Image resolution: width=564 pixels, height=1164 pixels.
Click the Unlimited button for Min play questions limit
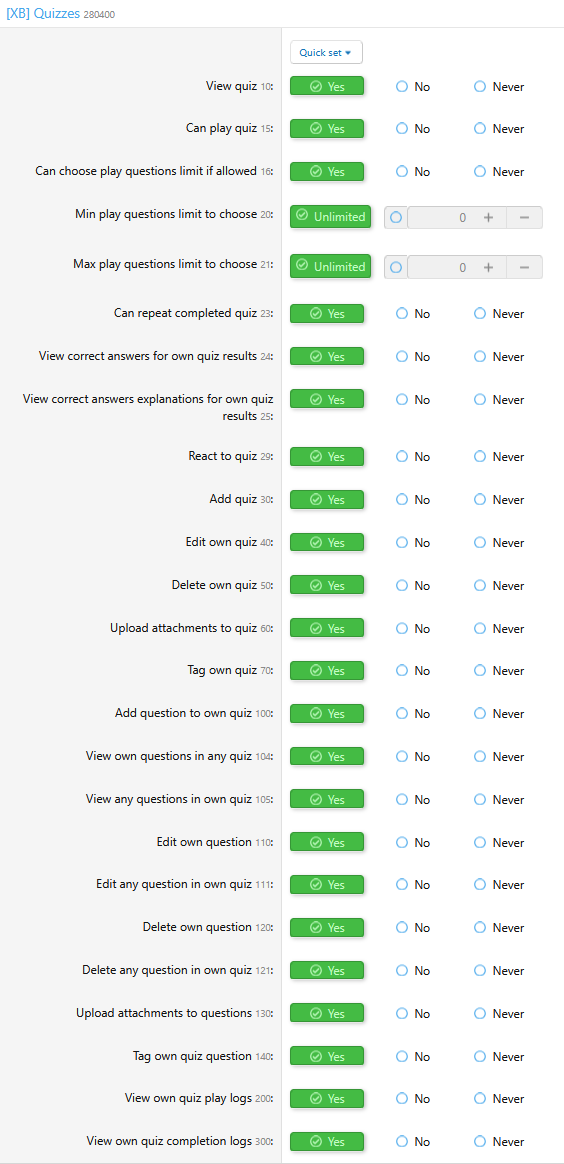330,217
